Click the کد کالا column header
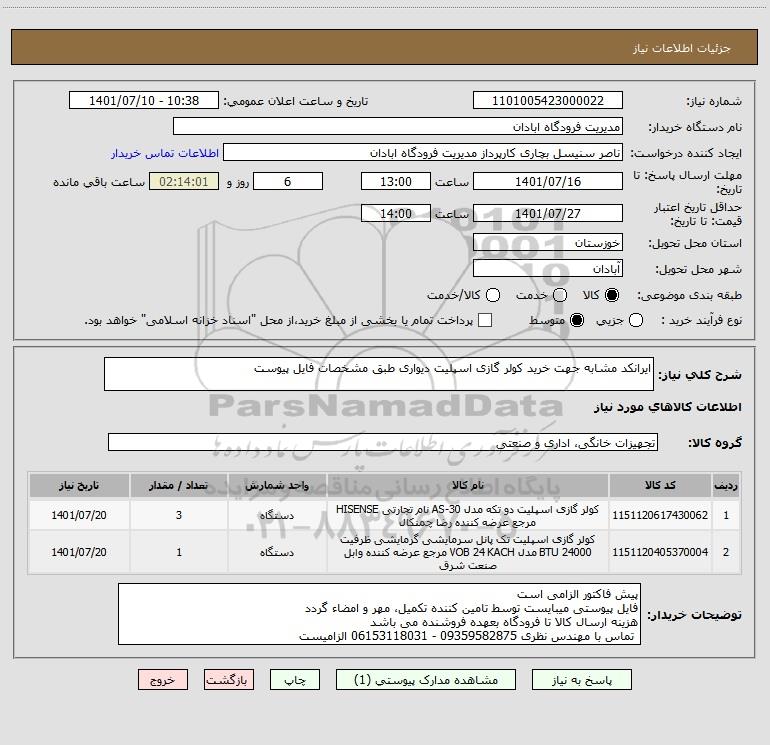770x745 pixels. (x=660, y=486)
